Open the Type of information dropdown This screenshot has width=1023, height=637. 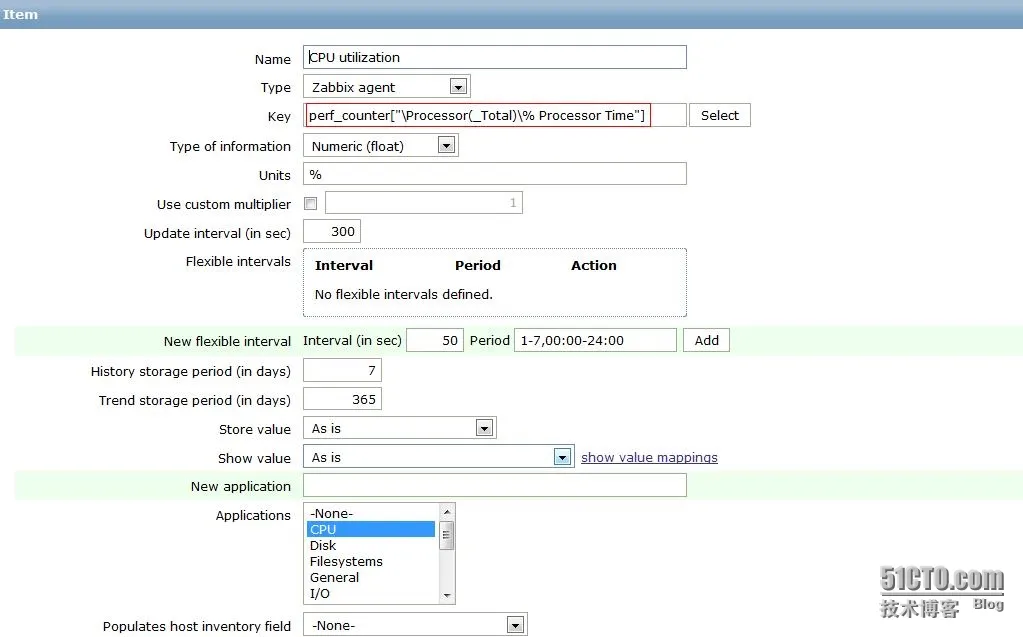(381, 146)
